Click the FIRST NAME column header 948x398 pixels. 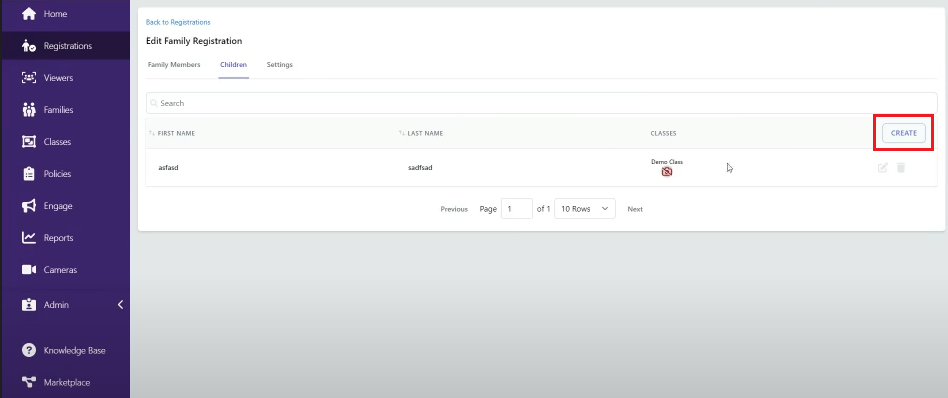click(176, 133)
